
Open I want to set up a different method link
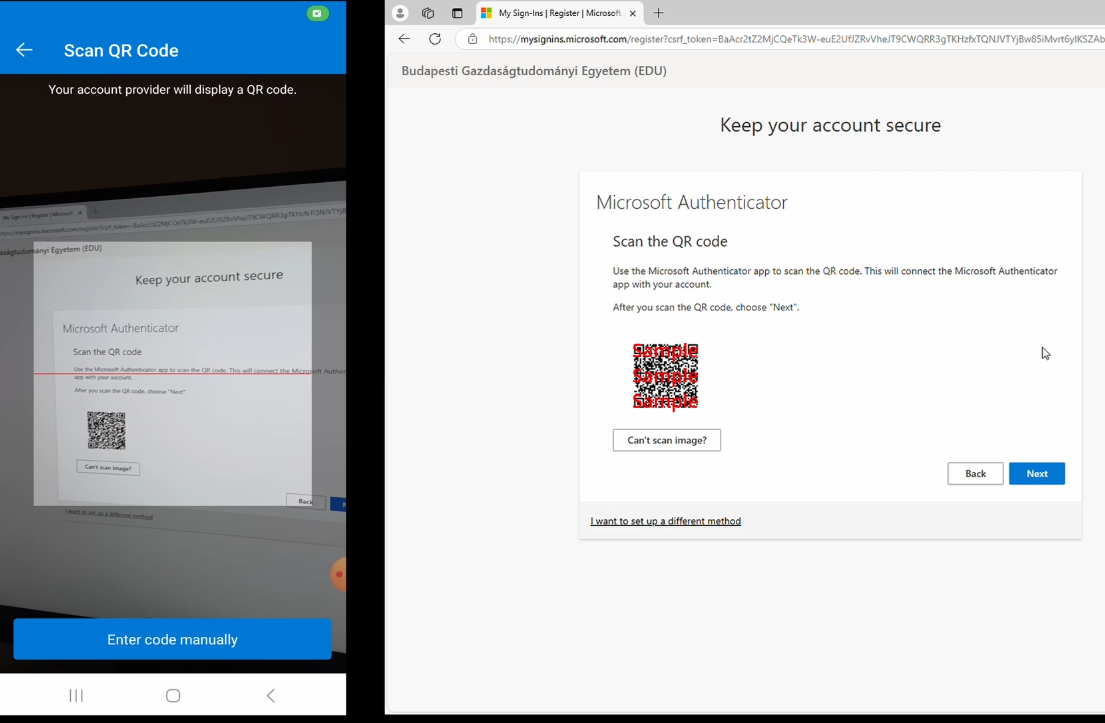(665, 521)
